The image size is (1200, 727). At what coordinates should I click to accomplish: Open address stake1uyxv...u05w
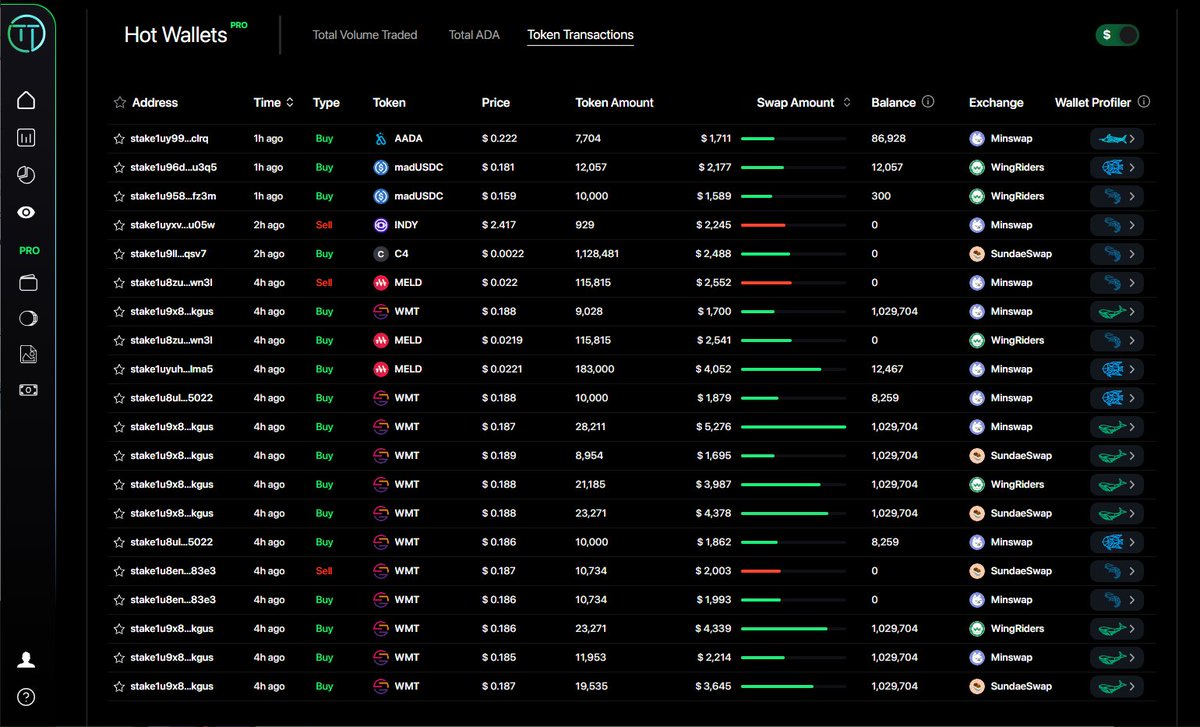[172, 225]
